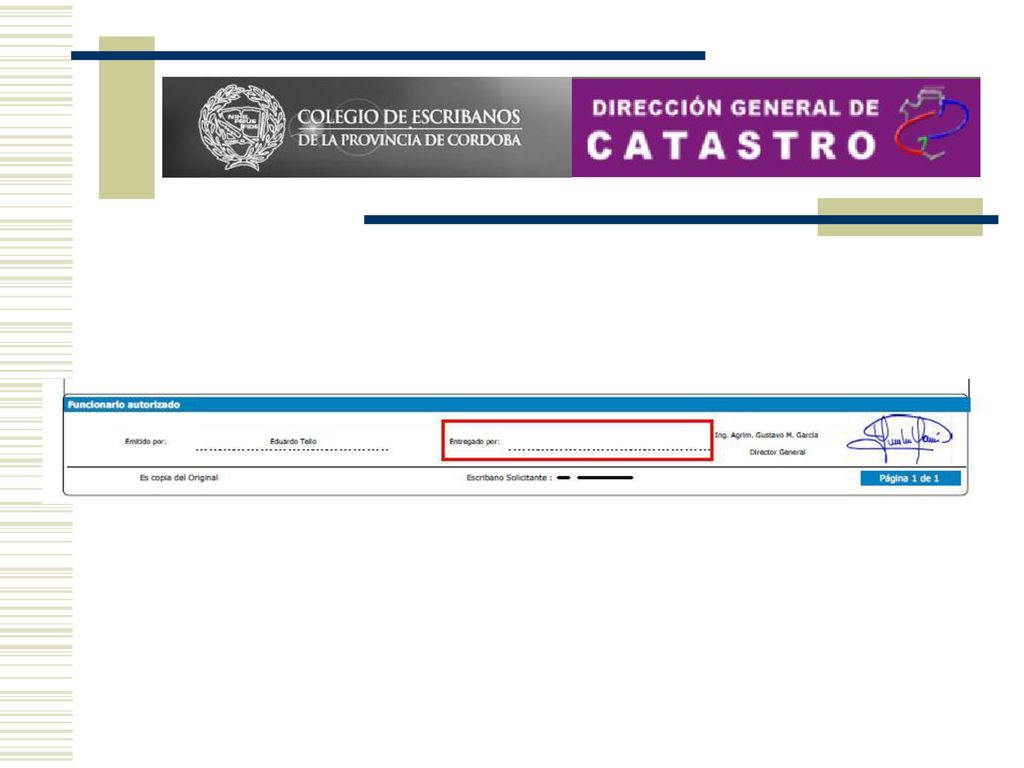Screen dimensions: 1024x768
Task: Click the "Dirección General de" heading
Action: pyautogui.click(x=735, y=108)
